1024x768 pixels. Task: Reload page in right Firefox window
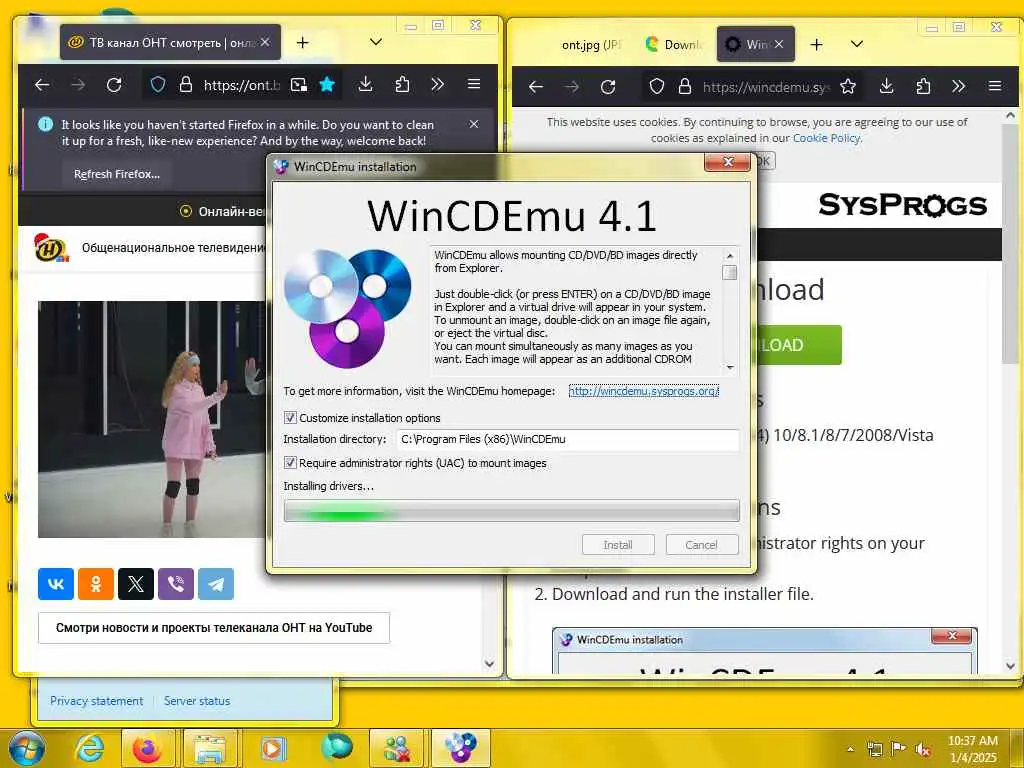(608, 86)
